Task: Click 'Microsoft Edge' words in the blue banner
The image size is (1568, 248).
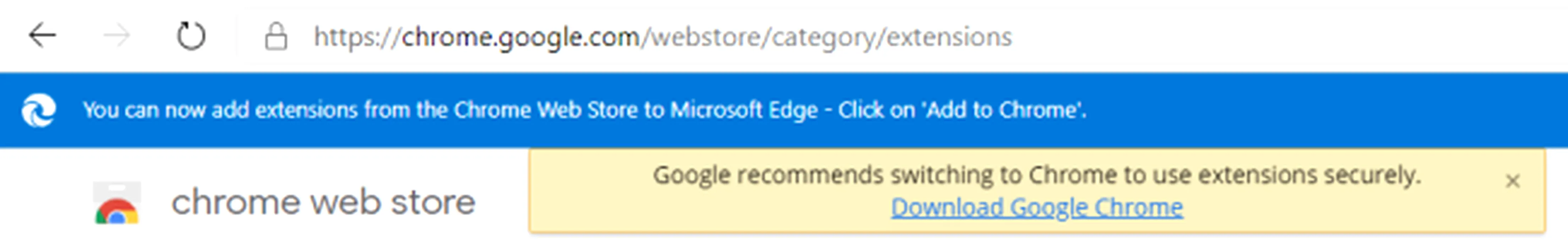Action: [744, 110]
